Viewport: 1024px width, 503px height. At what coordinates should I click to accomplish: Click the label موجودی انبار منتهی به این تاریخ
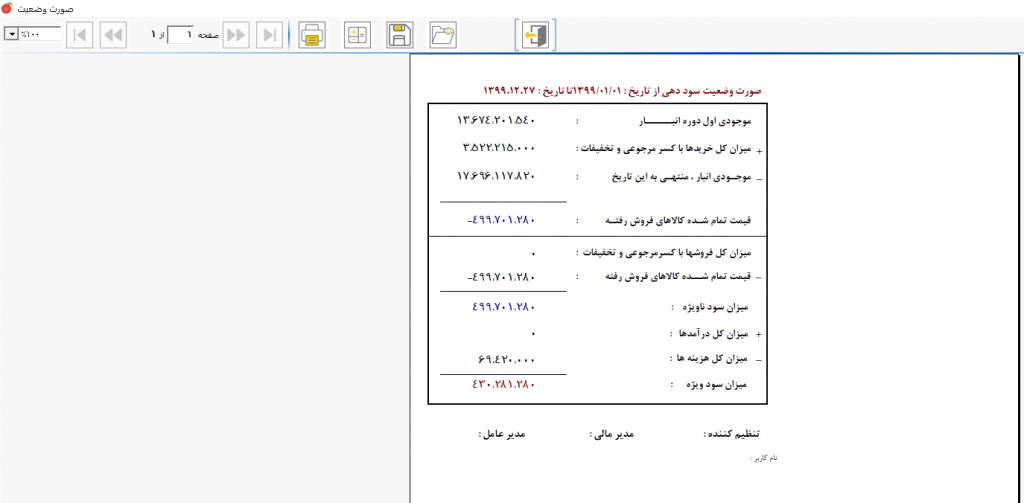682,177
